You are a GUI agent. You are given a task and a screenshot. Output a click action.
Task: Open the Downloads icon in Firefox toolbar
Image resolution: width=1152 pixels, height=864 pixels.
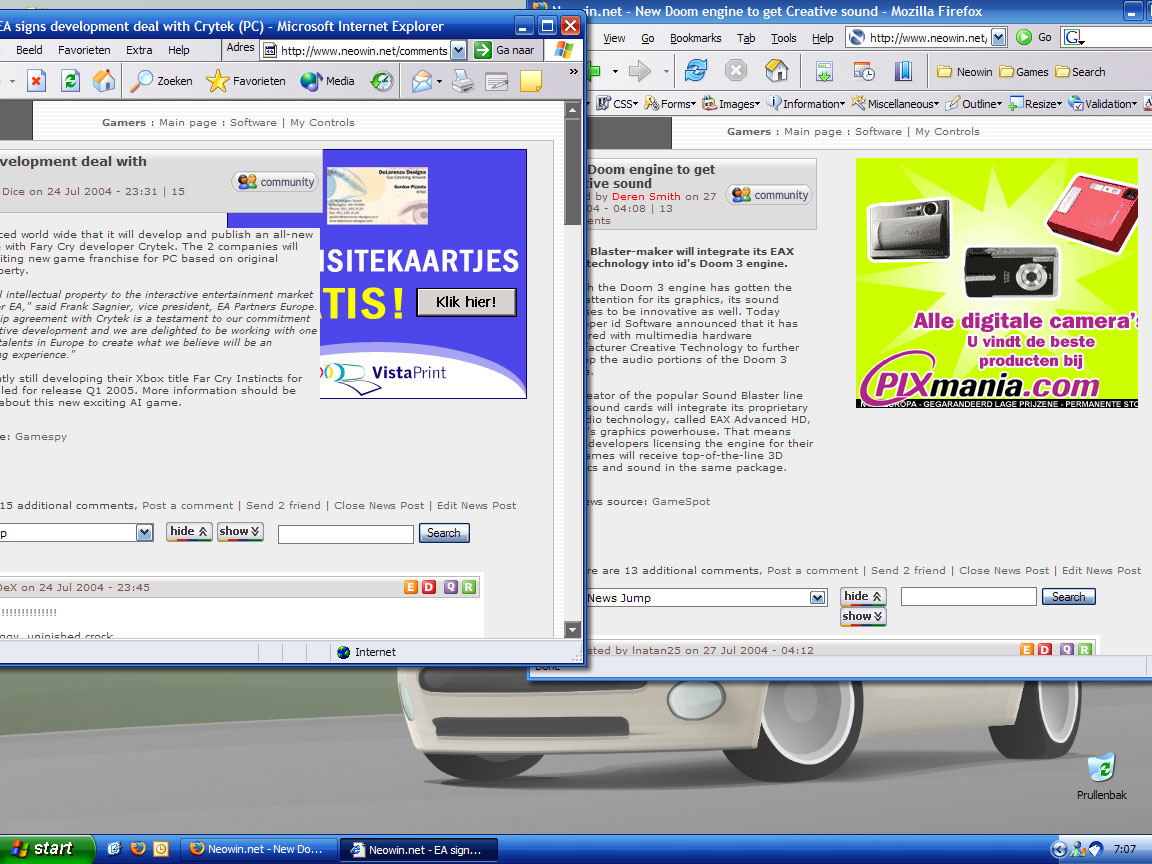pyautogui.click(x=824, y=71)
